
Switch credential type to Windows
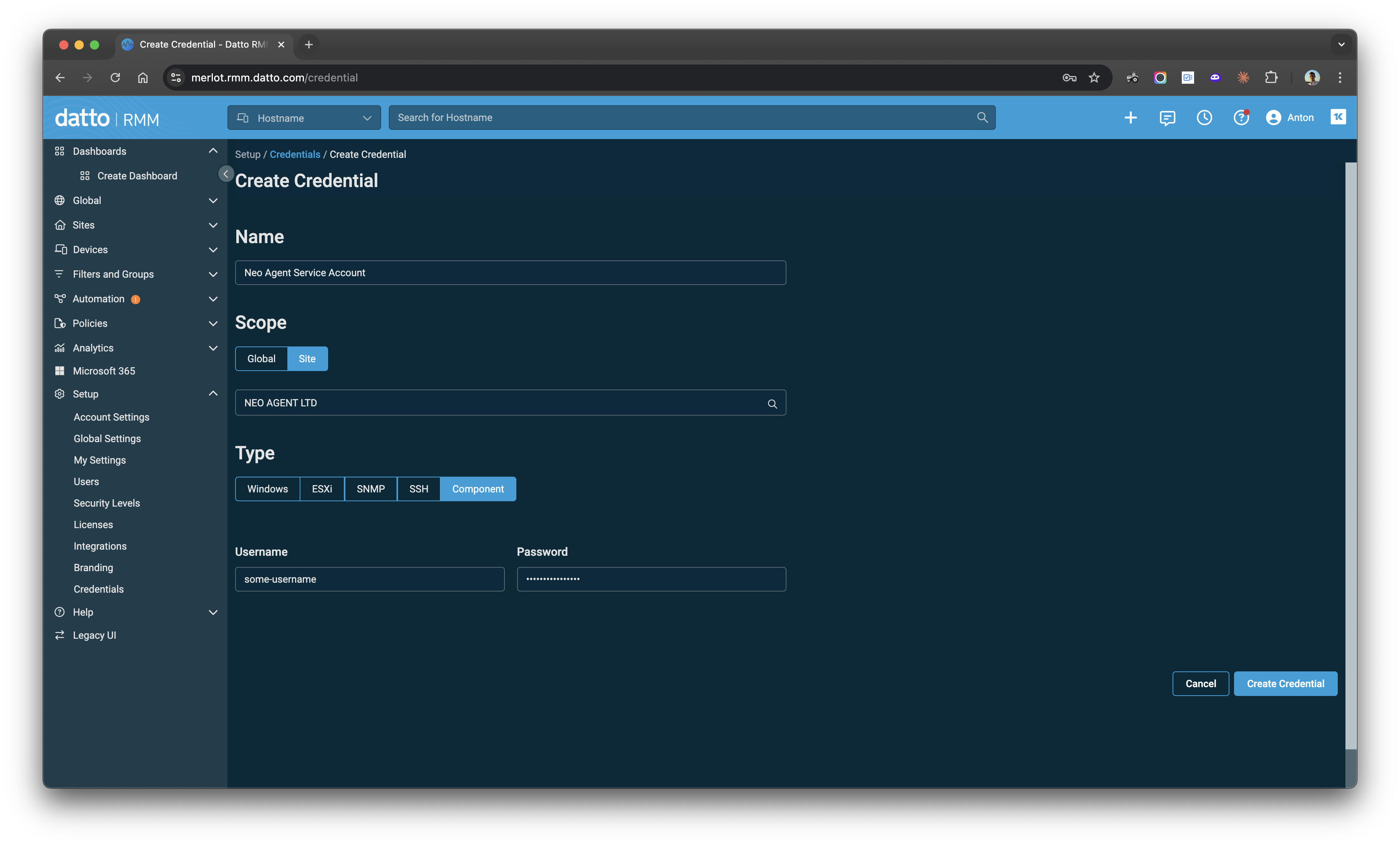(x=267, y=489)
